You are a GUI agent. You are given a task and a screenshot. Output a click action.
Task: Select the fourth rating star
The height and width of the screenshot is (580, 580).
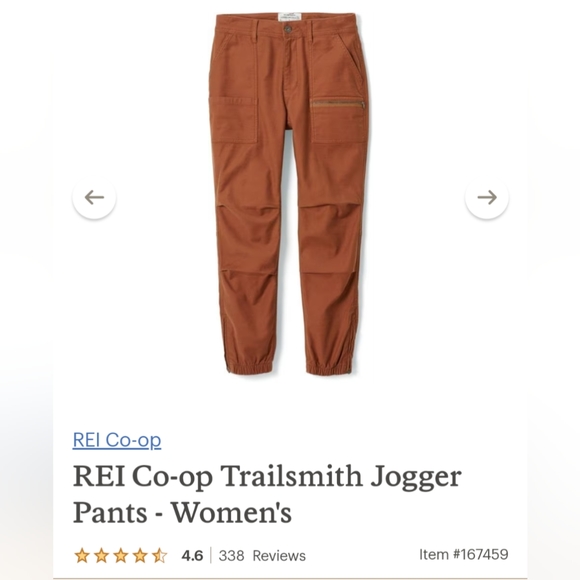[x=140, y=556]
